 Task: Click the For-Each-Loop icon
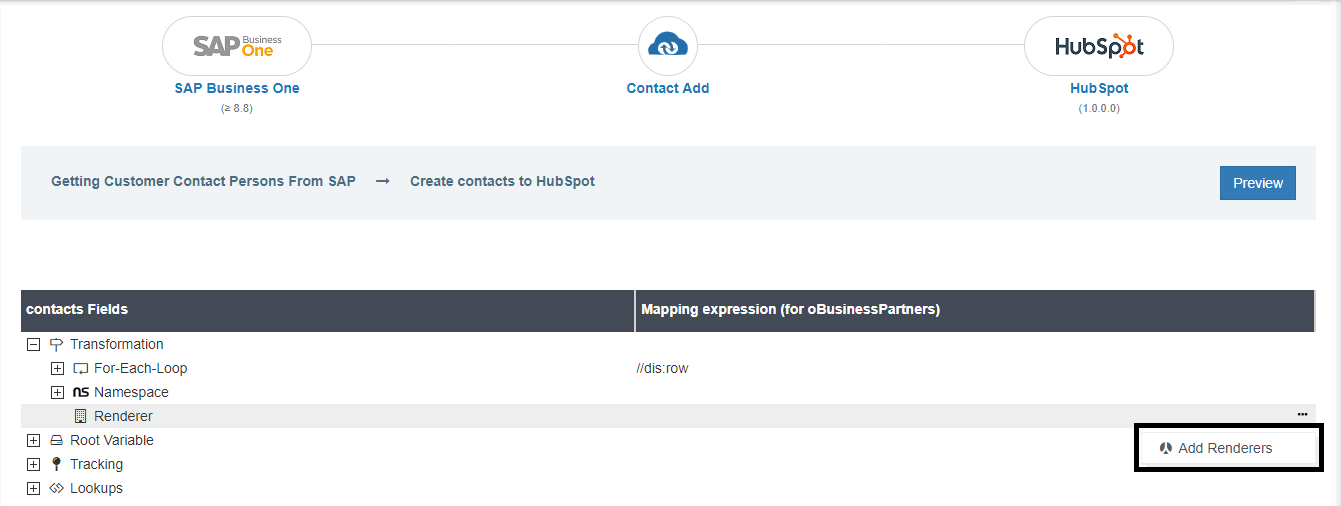[x=81, y=368]
